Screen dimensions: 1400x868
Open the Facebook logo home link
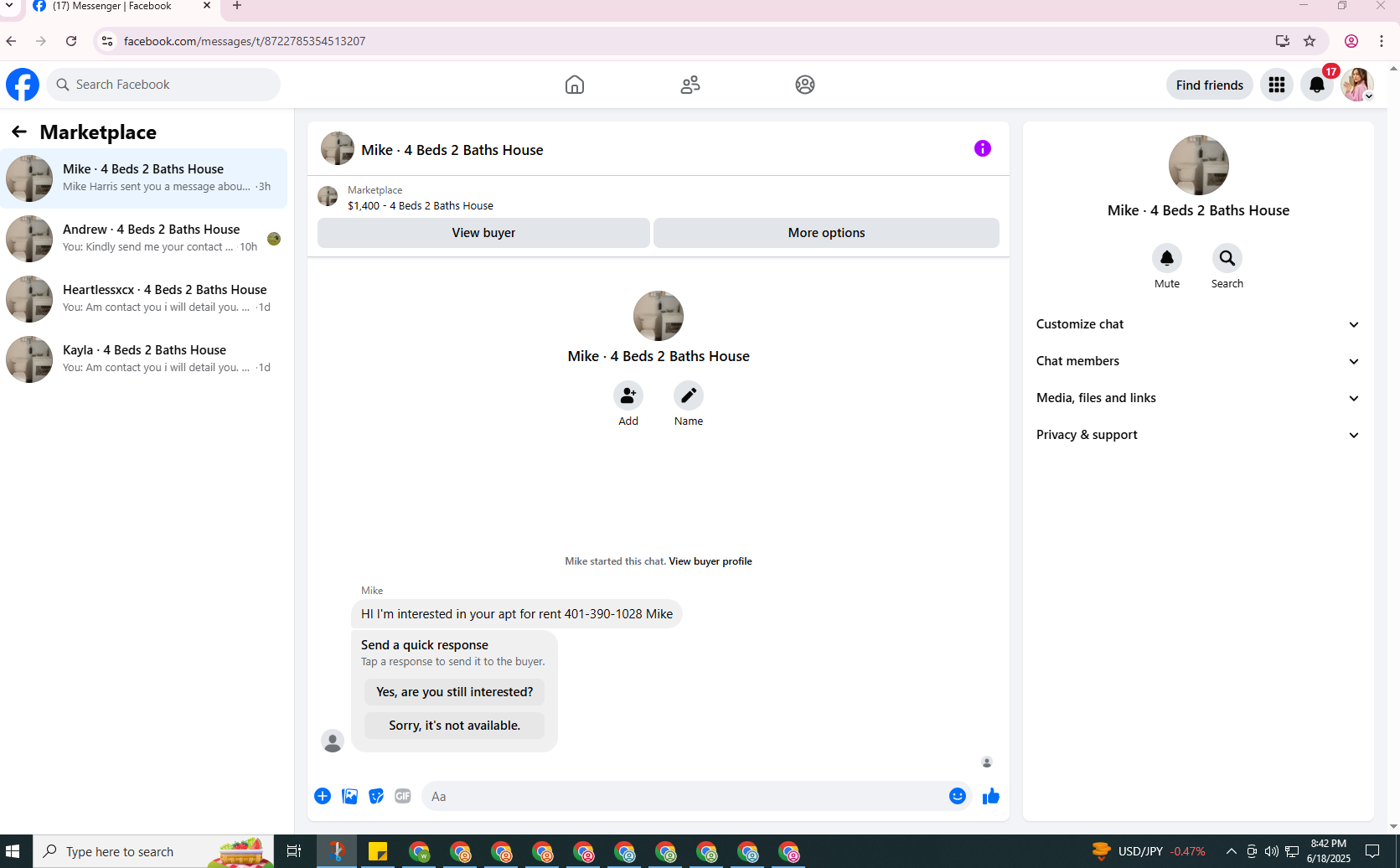tap(23, 85)
